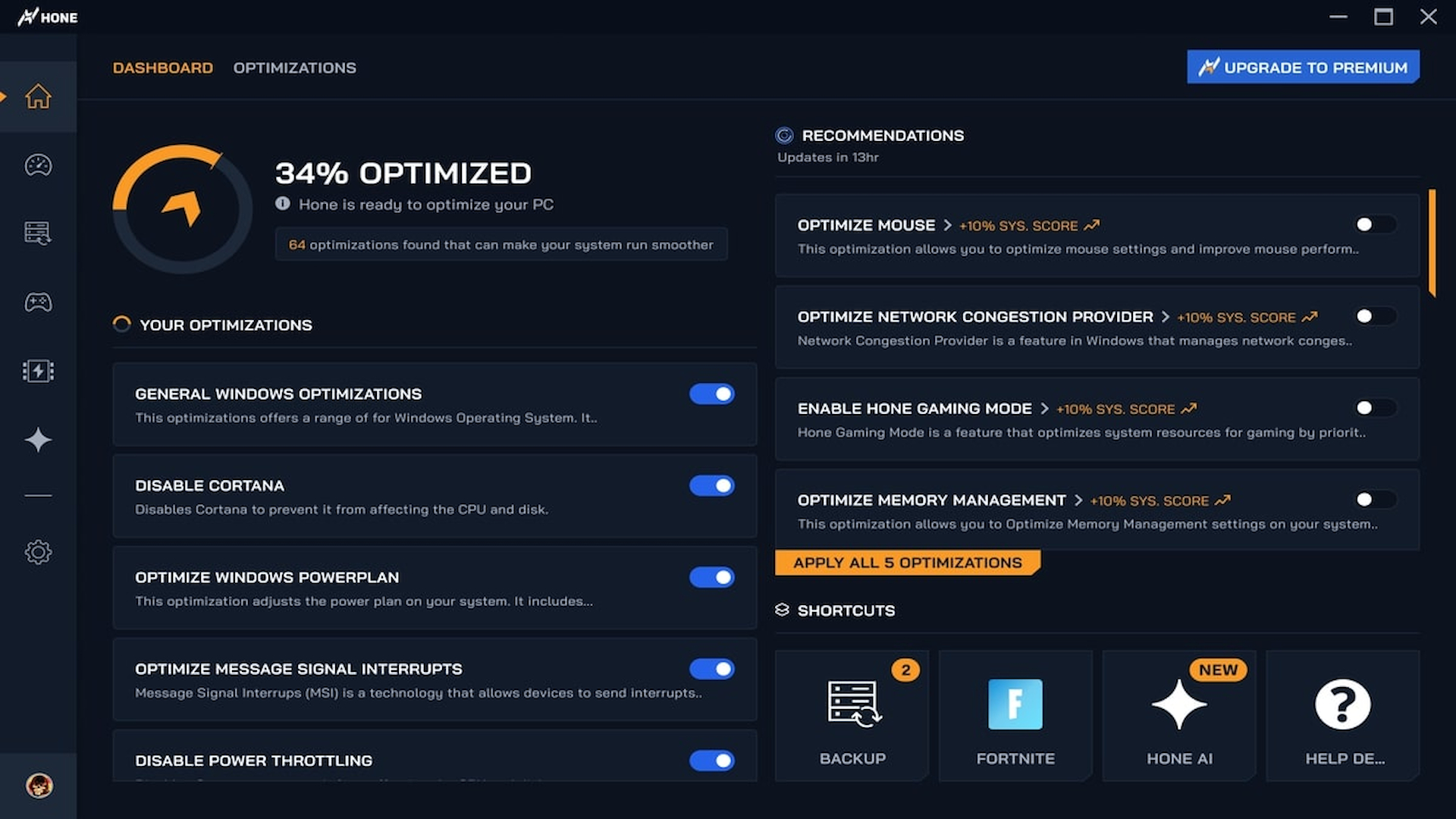Switch to the Optimizations tab
Screen dimensions: 1456x819
click(295, 67)
